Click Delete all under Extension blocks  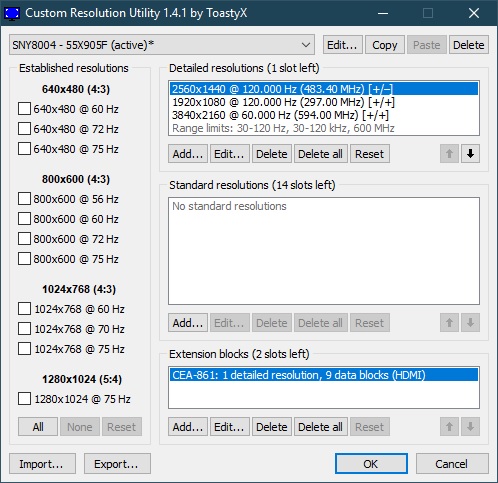click(321, 426)
